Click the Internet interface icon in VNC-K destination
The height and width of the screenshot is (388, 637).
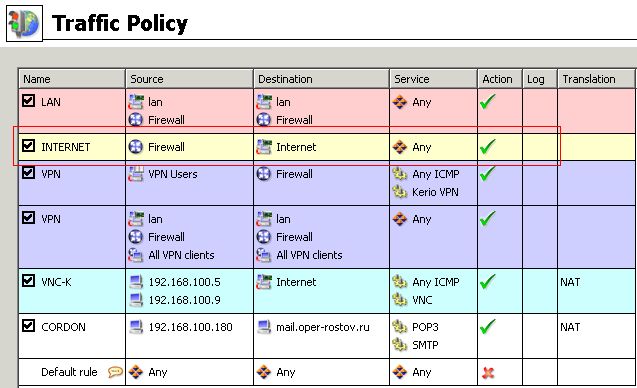coord(264,282)
